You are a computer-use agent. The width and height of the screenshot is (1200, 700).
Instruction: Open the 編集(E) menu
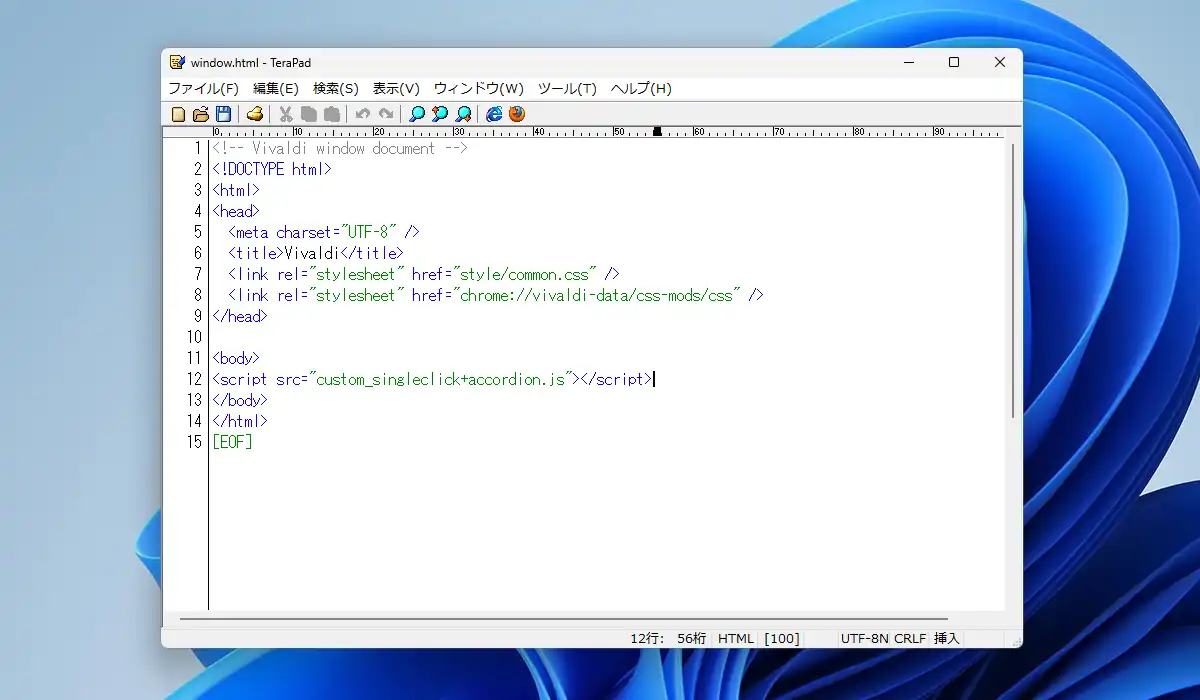(276, 88)
